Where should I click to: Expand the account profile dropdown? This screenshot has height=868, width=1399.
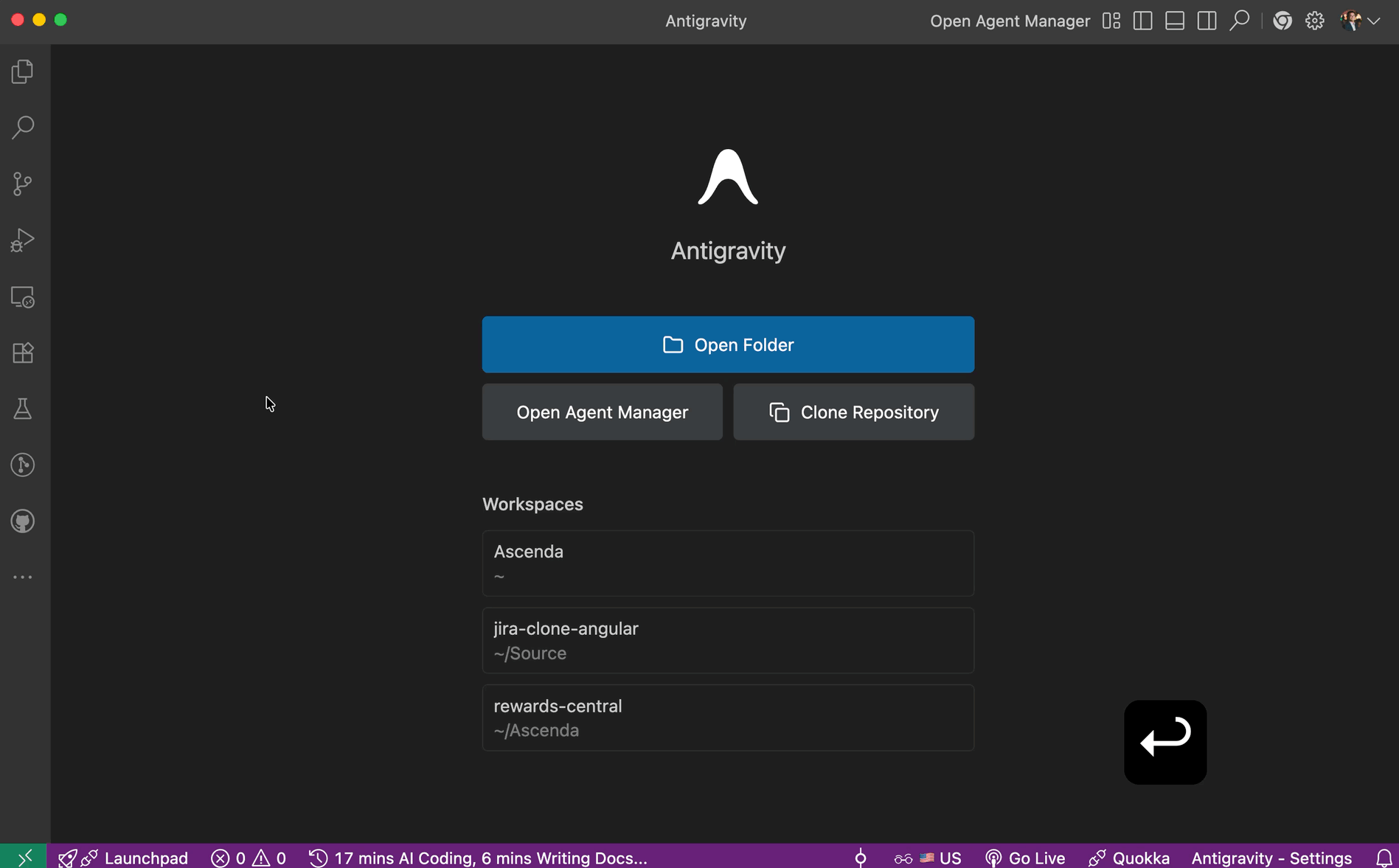[1360, 21]
